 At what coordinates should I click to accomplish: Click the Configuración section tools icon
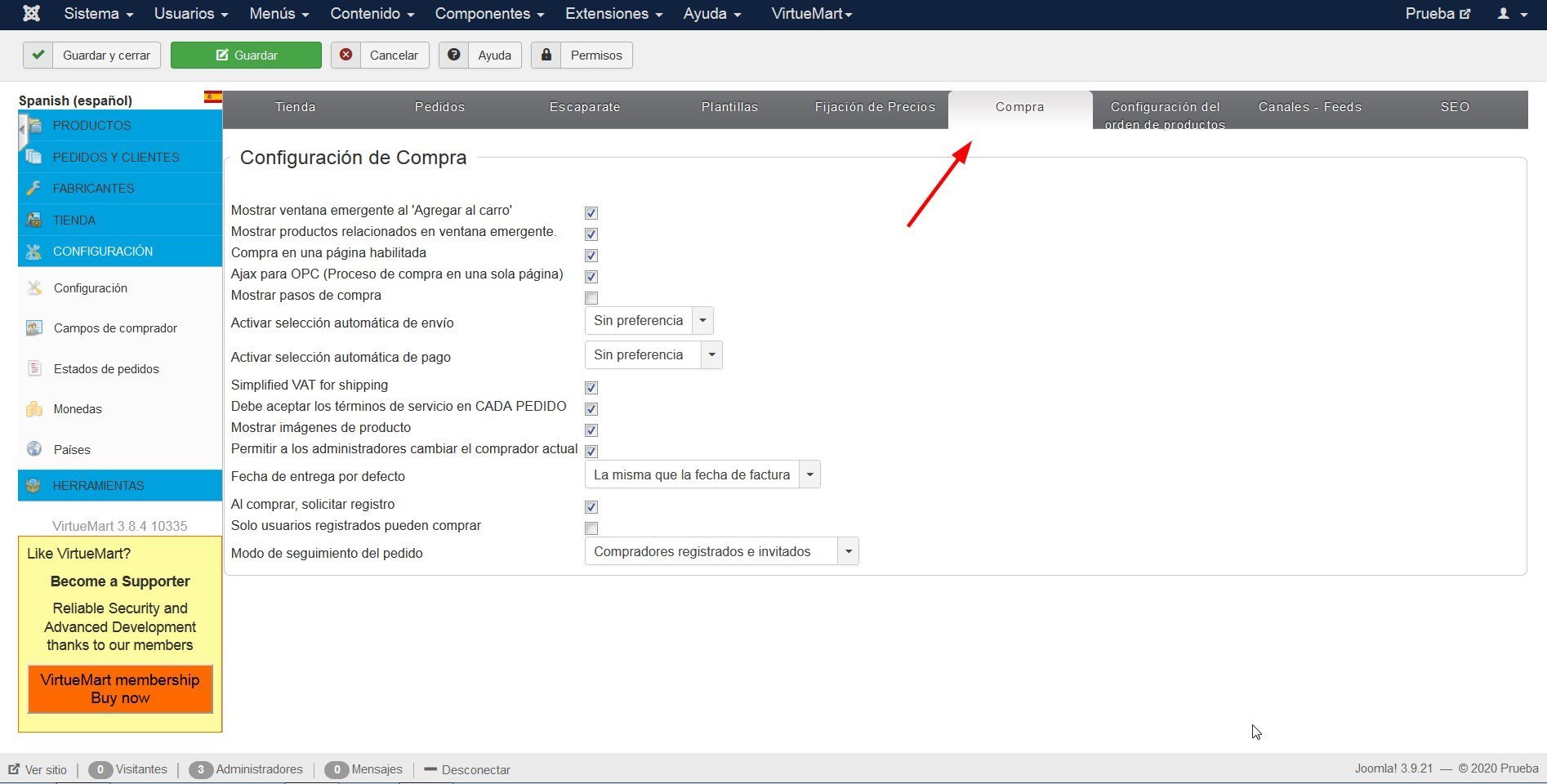34,252
